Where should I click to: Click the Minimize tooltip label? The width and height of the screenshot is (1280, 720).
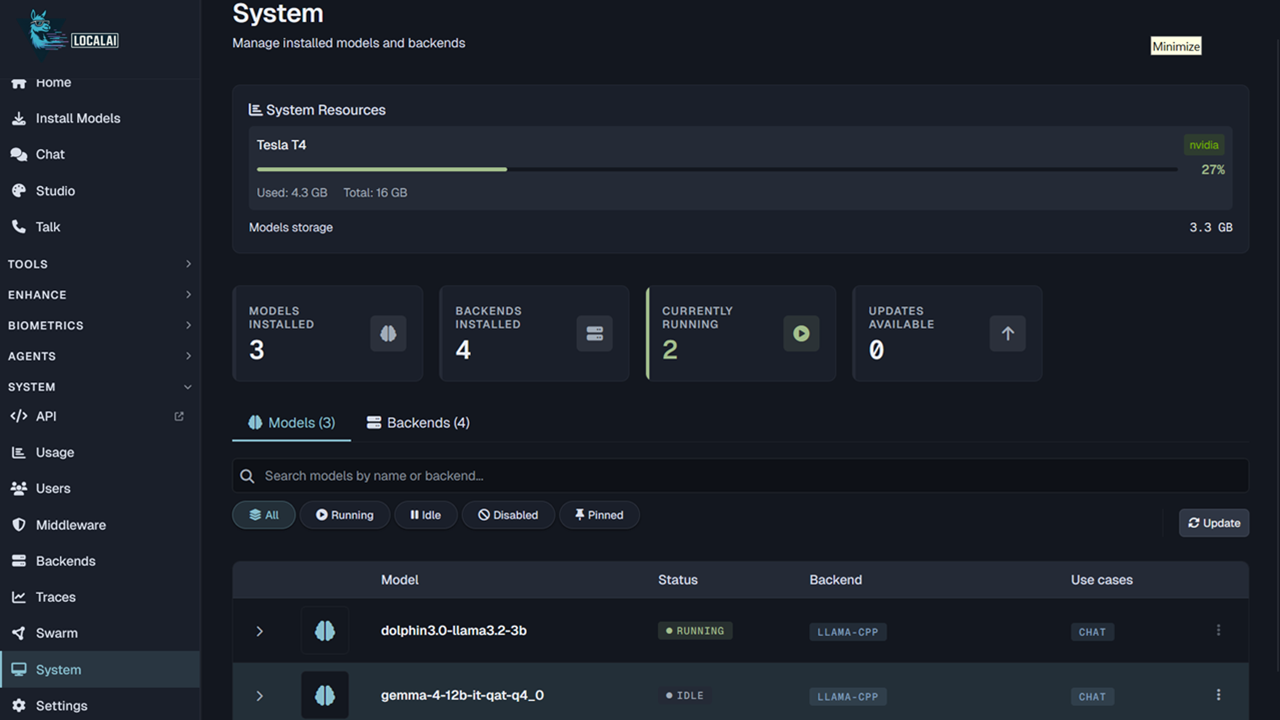point(1176,46)
